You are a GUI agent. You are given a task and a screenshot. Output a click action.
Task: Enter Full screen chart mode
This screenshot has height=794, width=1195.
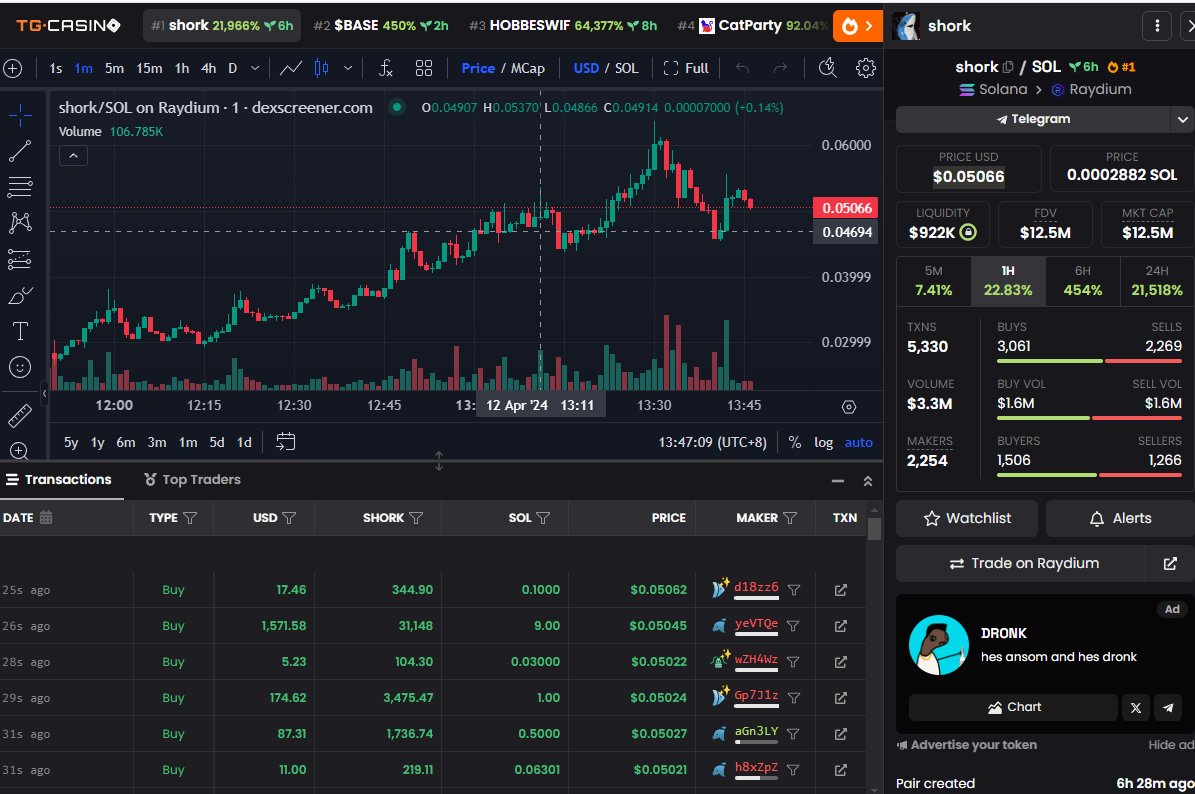[686, 69]
